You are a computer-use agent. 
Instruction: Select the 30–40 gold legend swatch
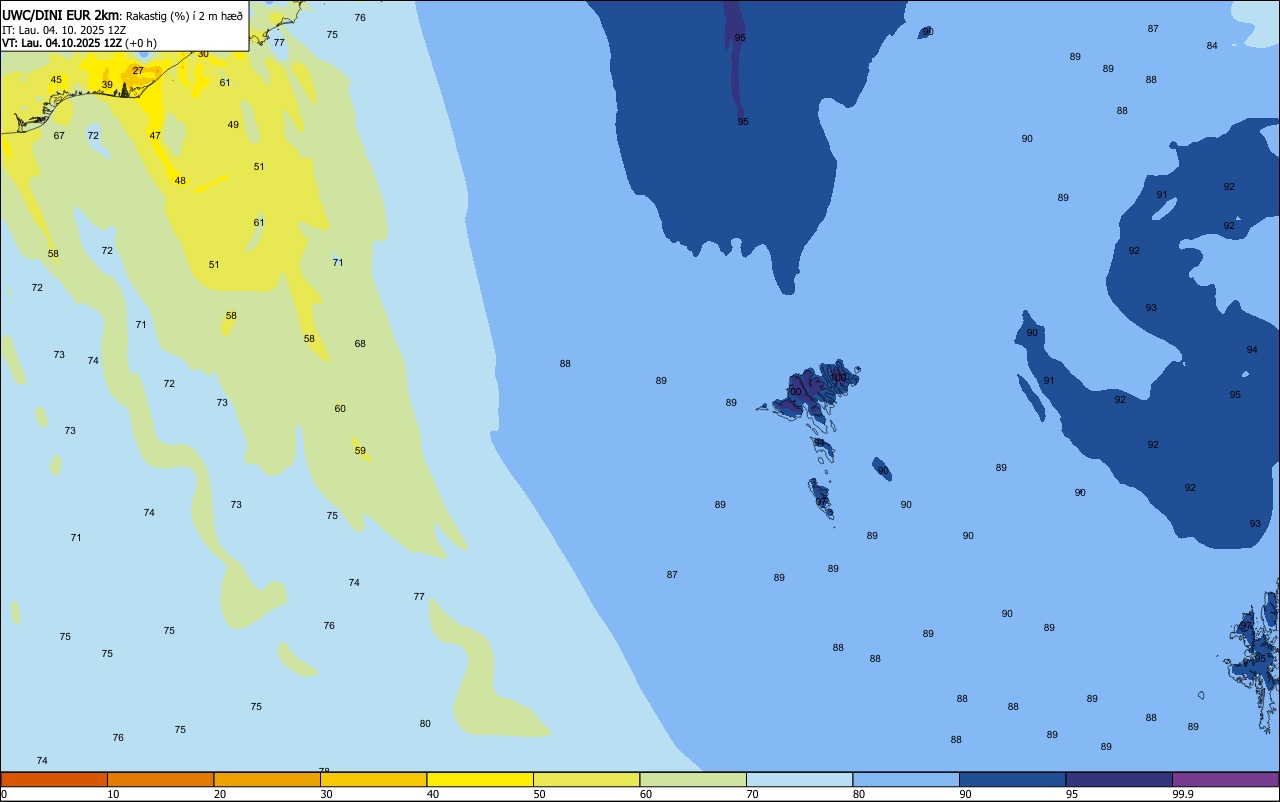373,779
